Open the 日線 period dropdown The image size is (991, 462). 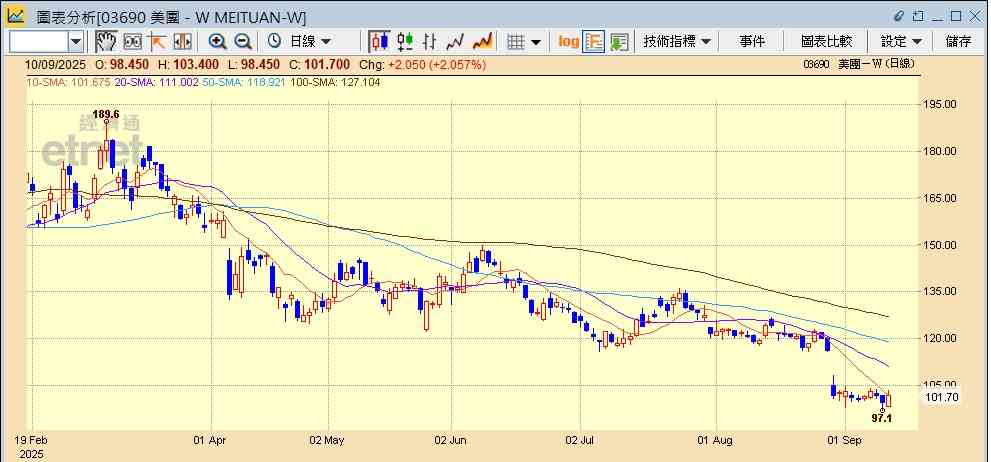310,42
